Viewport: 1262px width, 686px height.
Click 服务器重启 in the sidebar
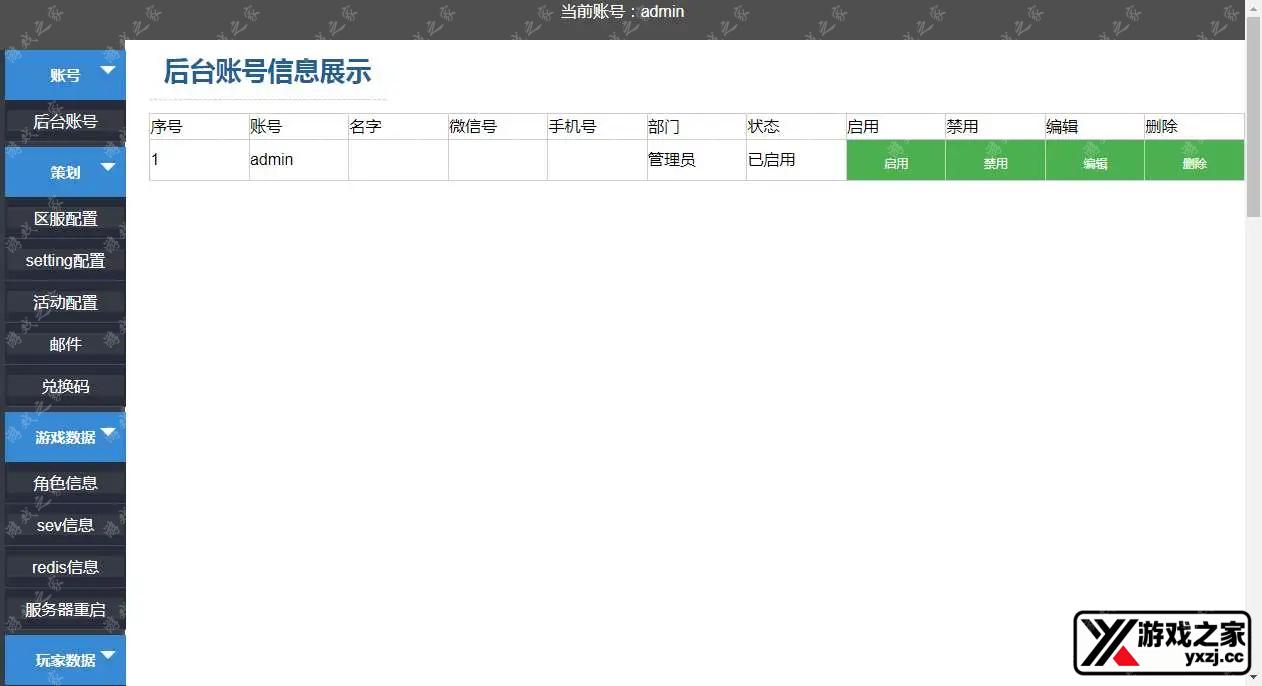66,610
